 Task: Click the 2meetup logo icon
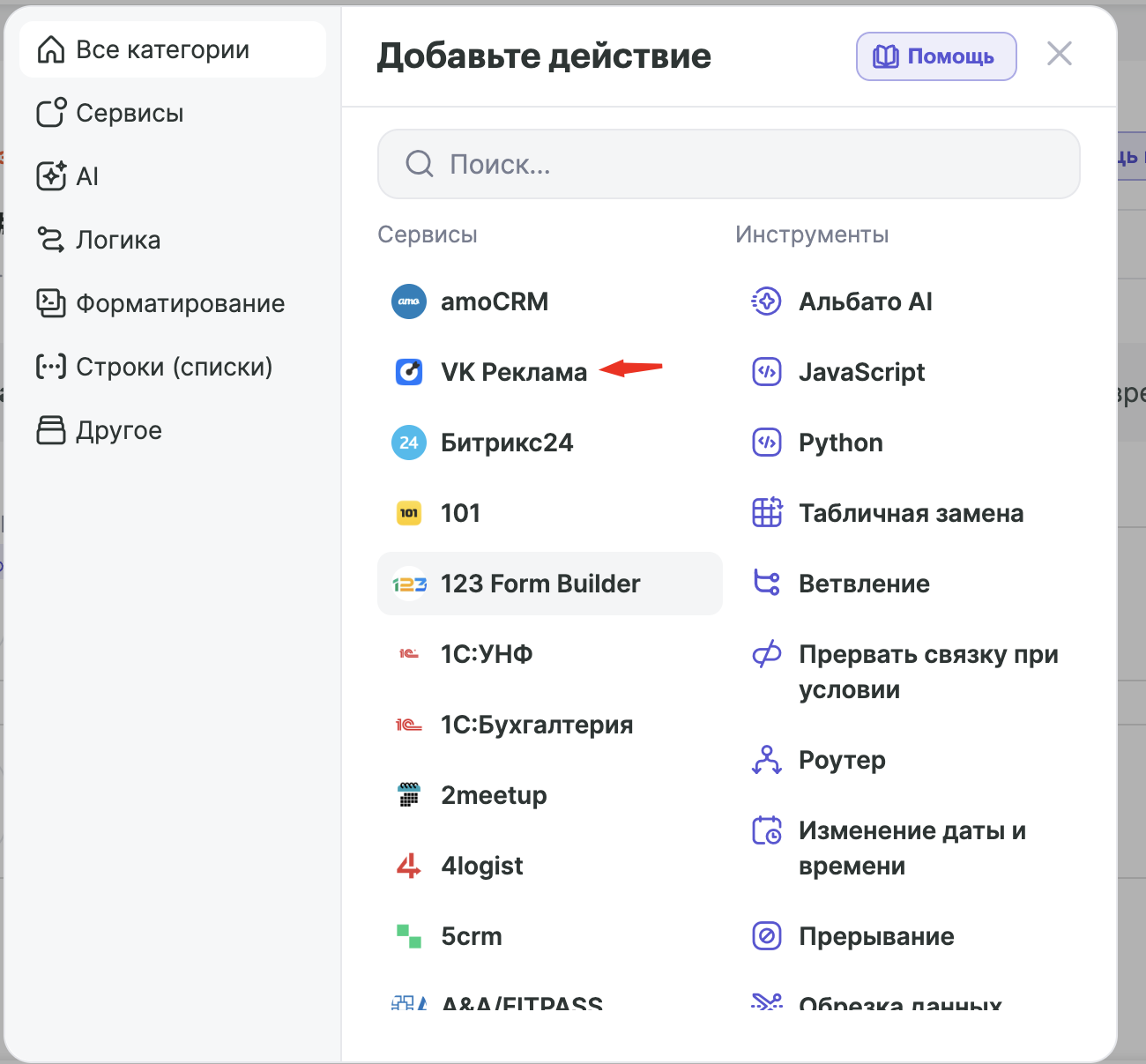(x=409, y=795)
